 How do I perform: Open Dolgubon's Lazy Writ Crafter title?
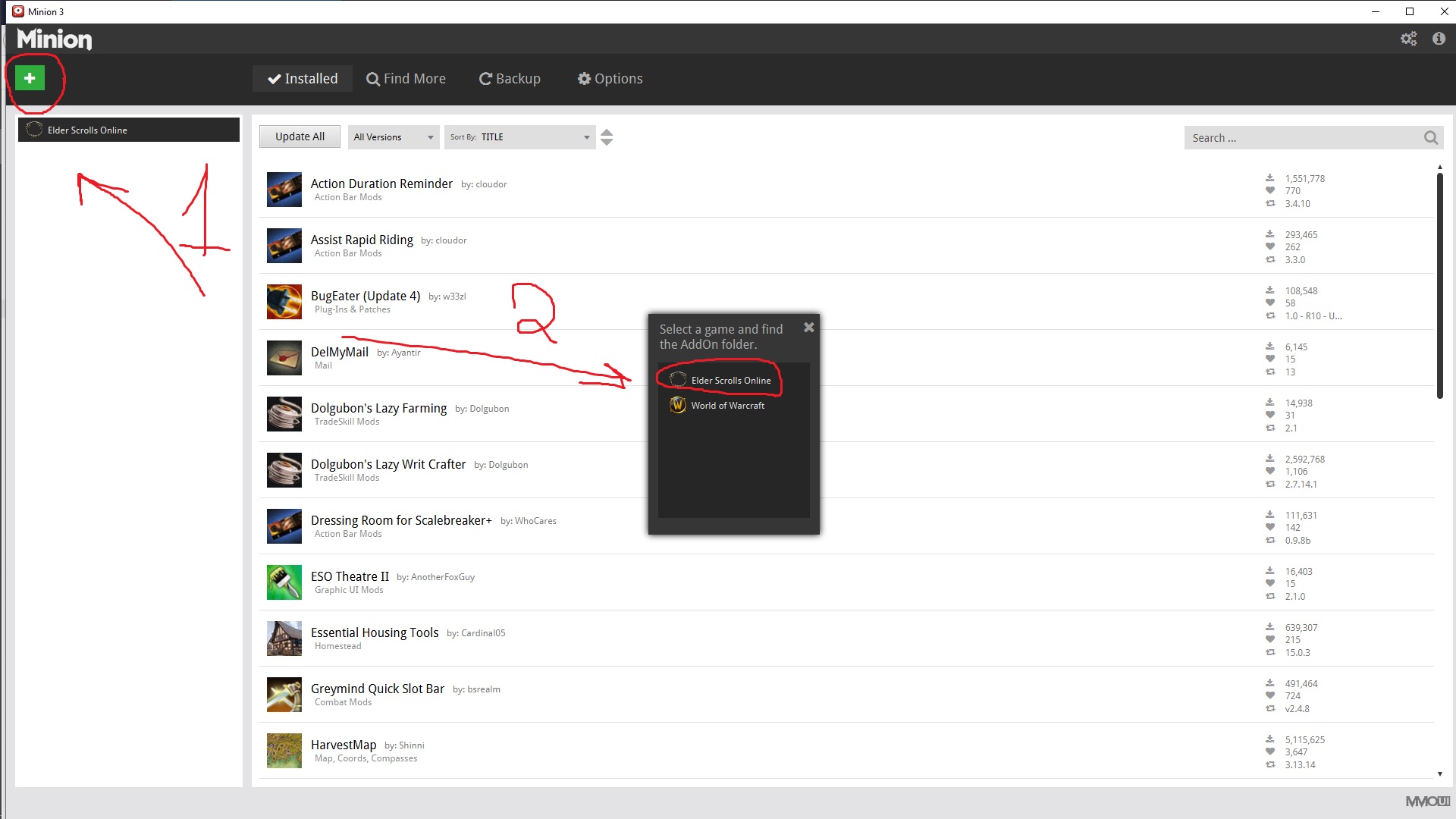pyautogui.click(x=388, y=464)
